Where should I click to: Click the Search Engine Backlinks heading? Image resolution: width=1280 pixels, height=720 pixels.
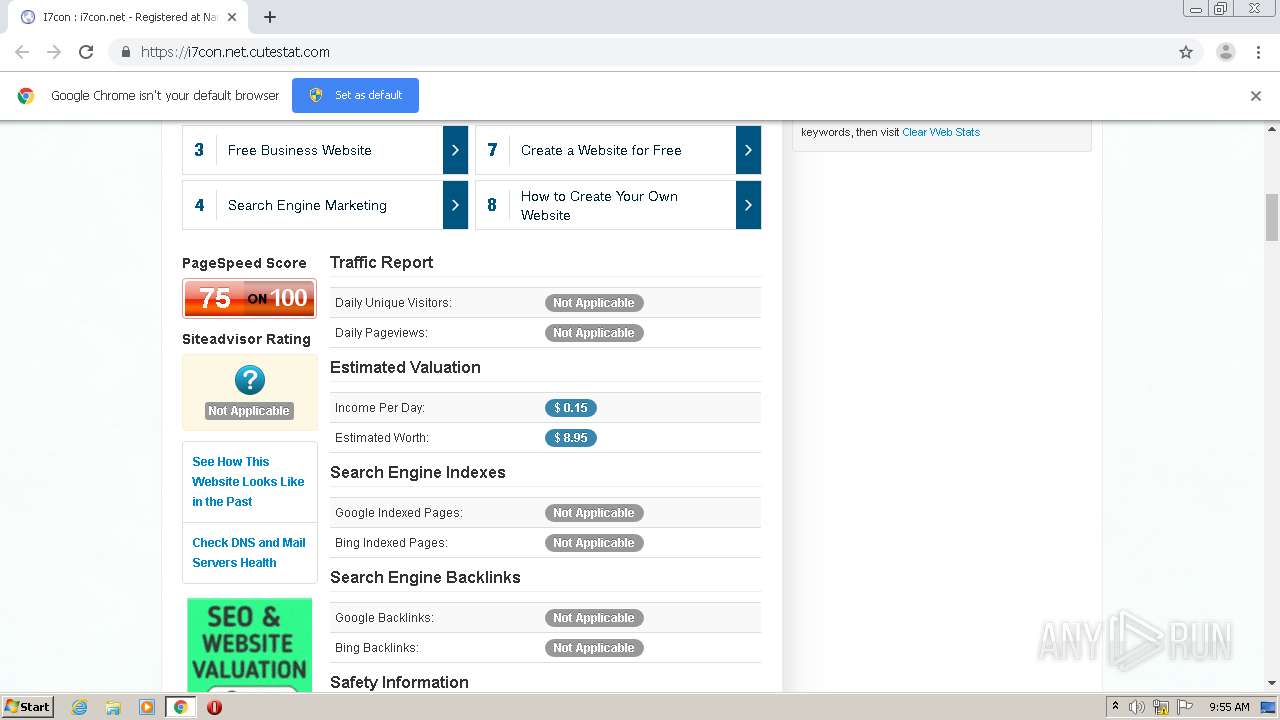click(425, 577)
